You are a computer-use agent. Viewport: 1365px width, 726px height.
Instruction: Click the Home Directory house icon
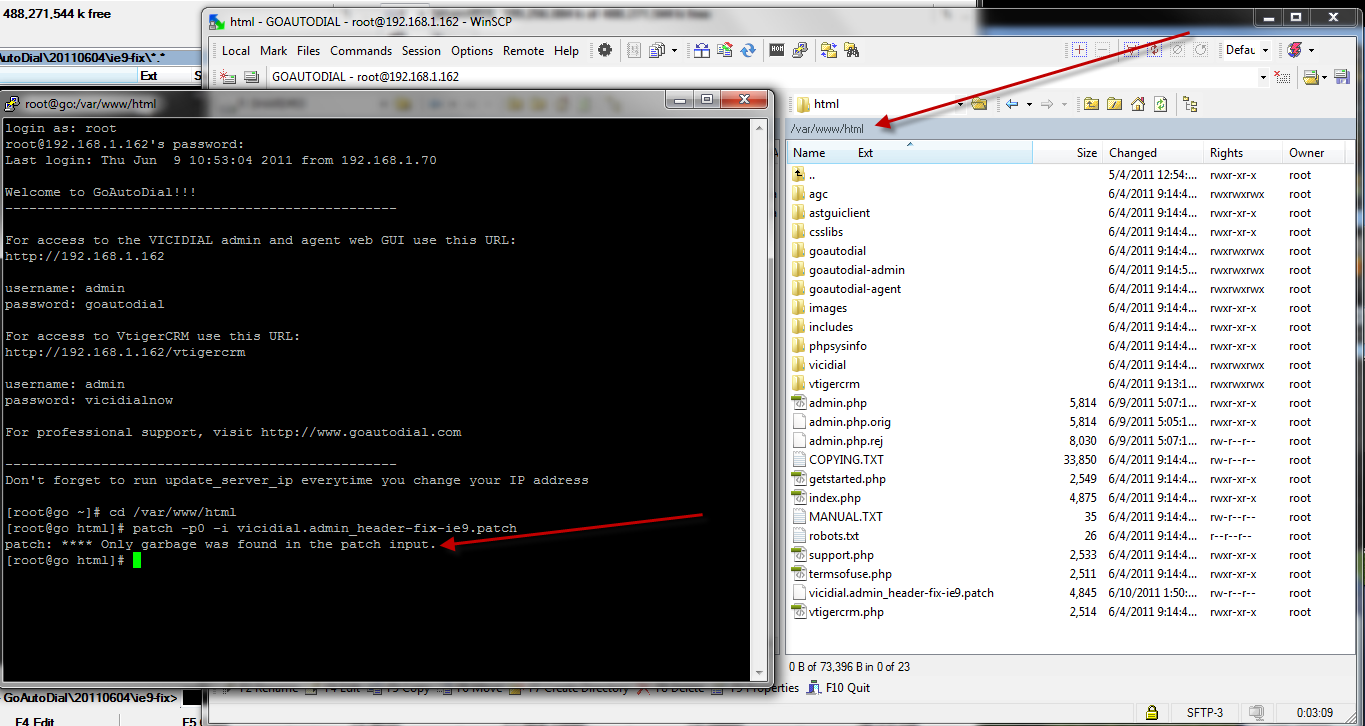1137,104
